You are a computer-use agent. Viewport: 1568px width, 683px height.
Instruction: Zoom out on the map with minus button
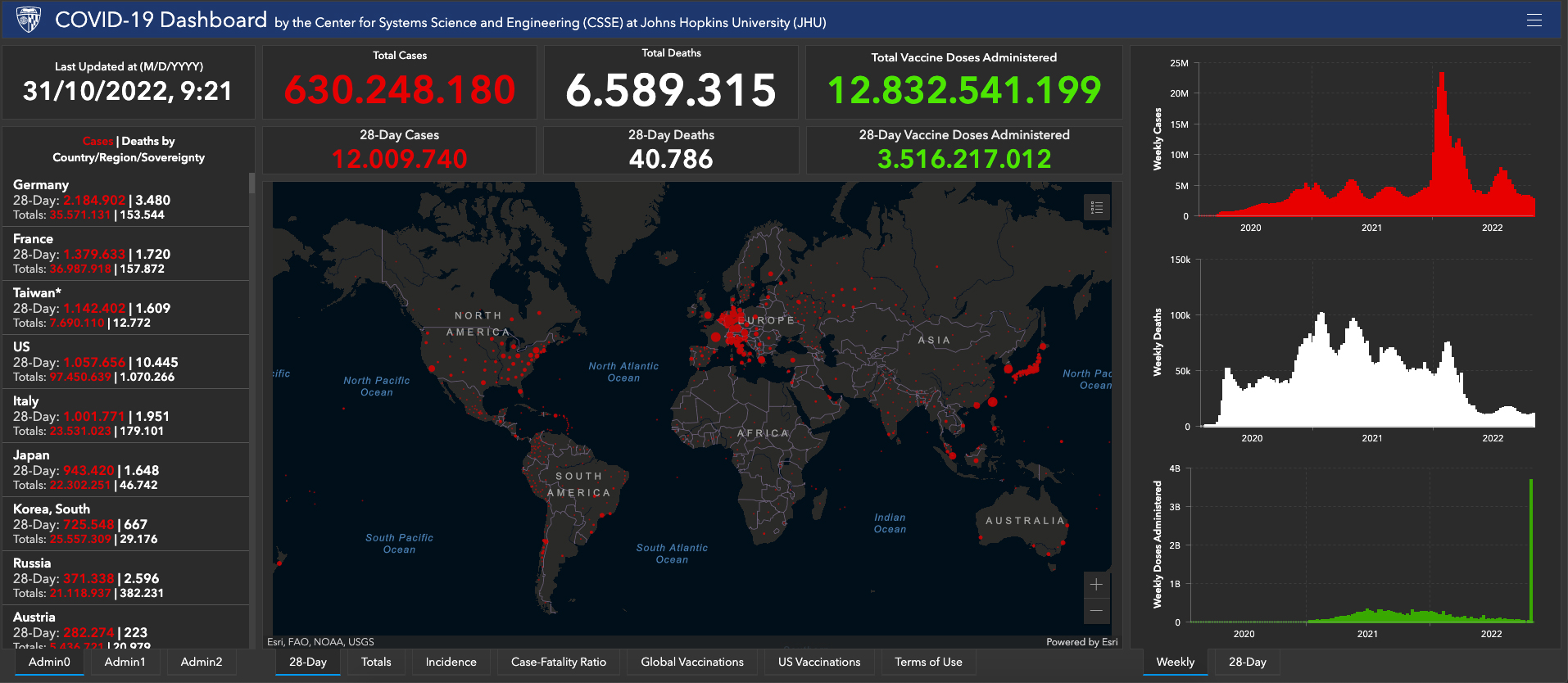coord(1096,611)
